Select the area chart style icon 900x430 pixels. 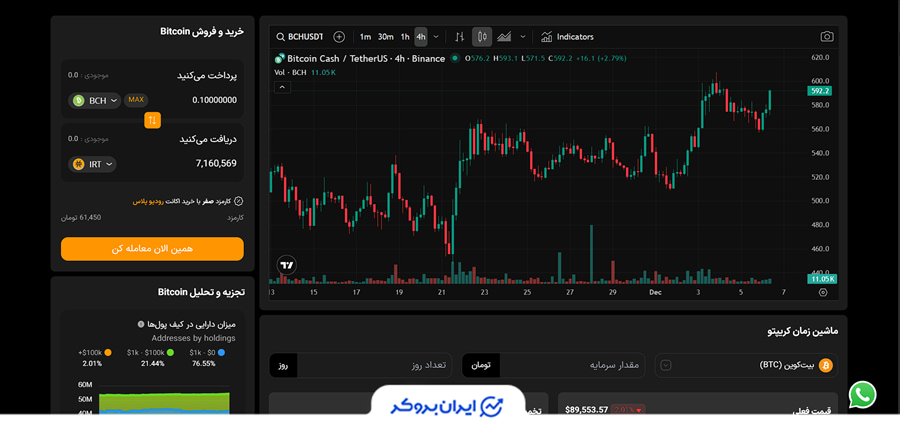pyautogui.click(x=504, y=37)
